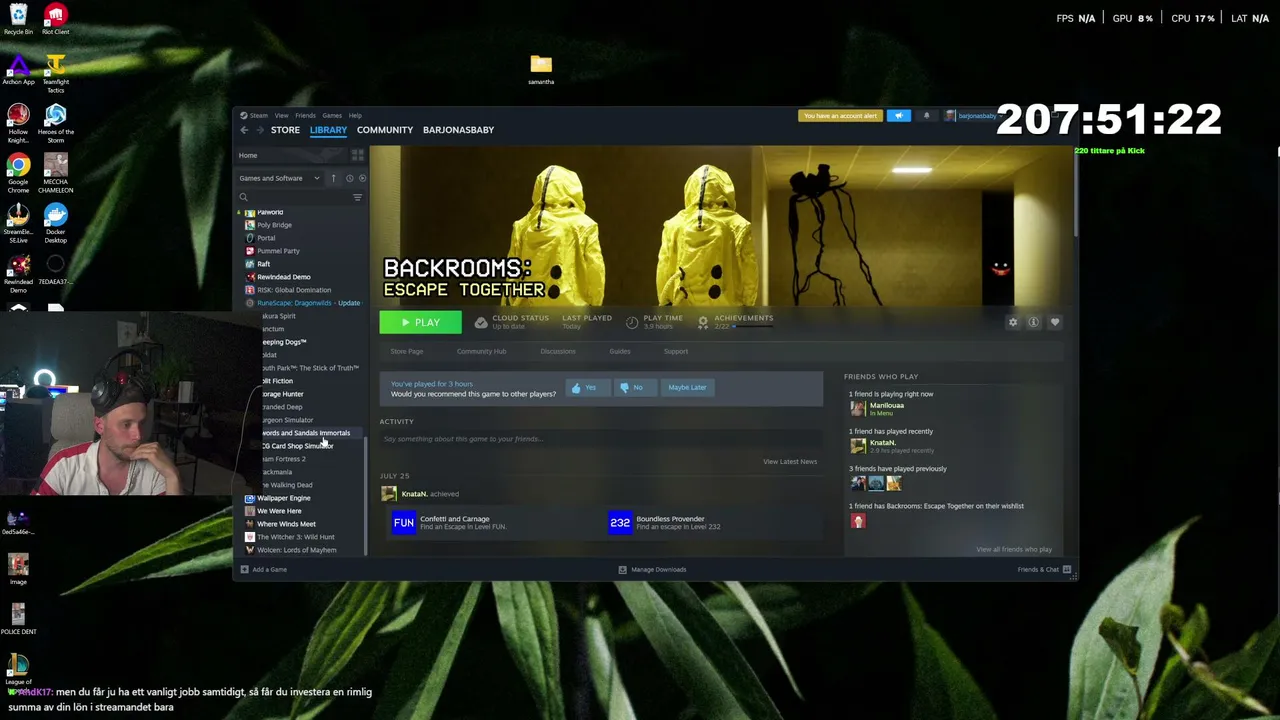Select RuneScape: Dragonwilds in game list

tap(302, 303)
